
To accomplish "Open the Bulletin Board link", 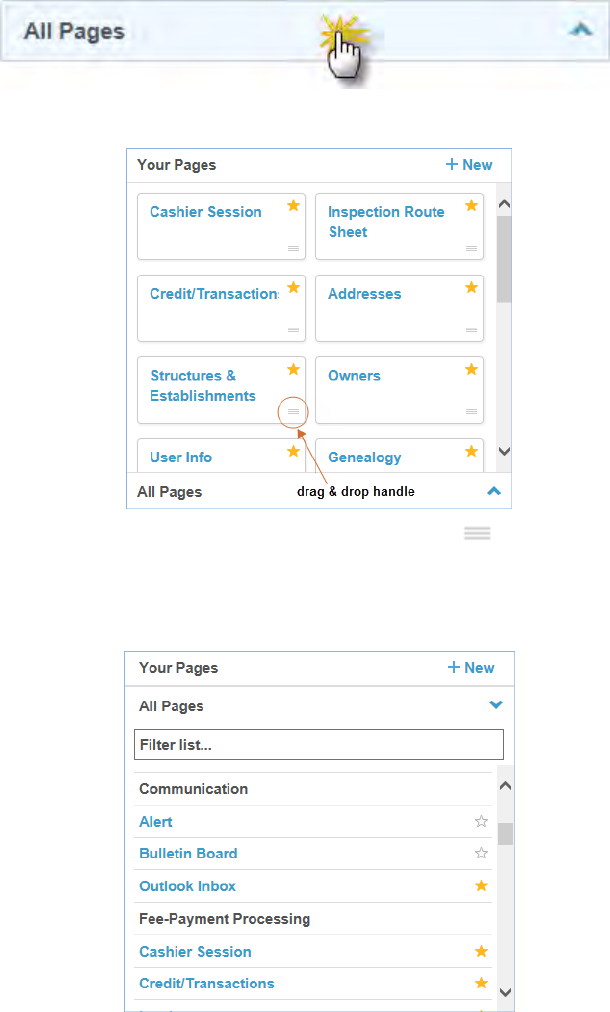I will pyautogui.click(x=188, y=854).
